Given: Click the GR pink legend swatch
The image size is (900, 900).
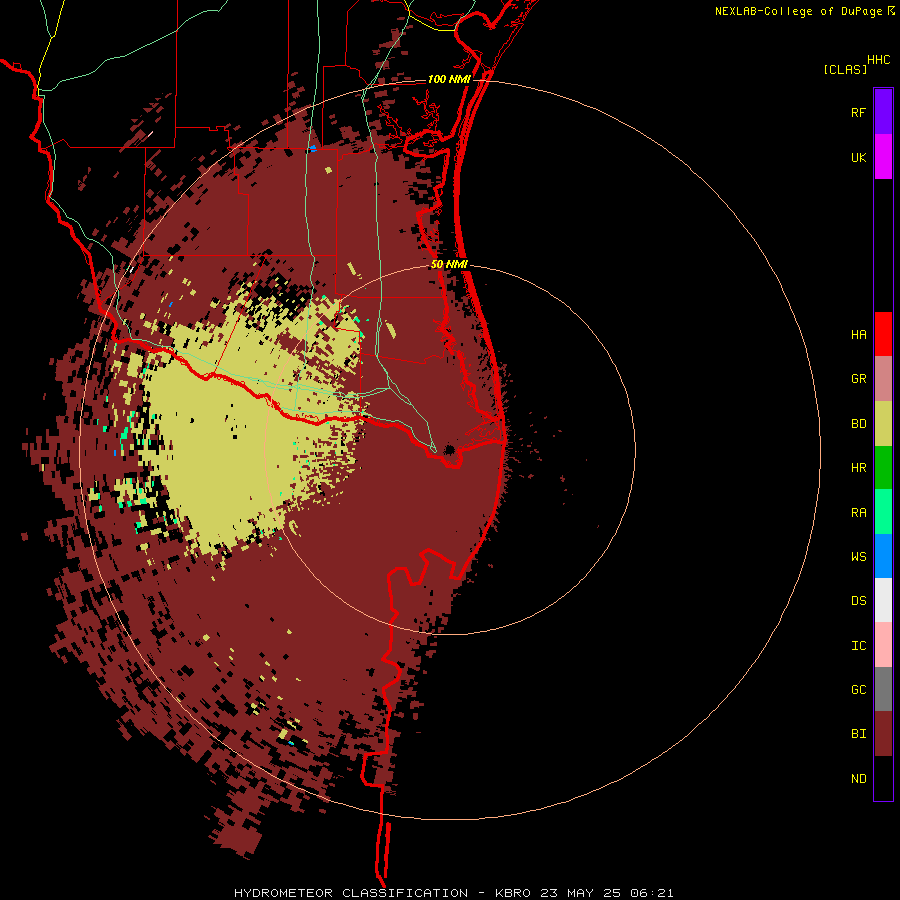Looking at the screenshot, I should 883,379.
